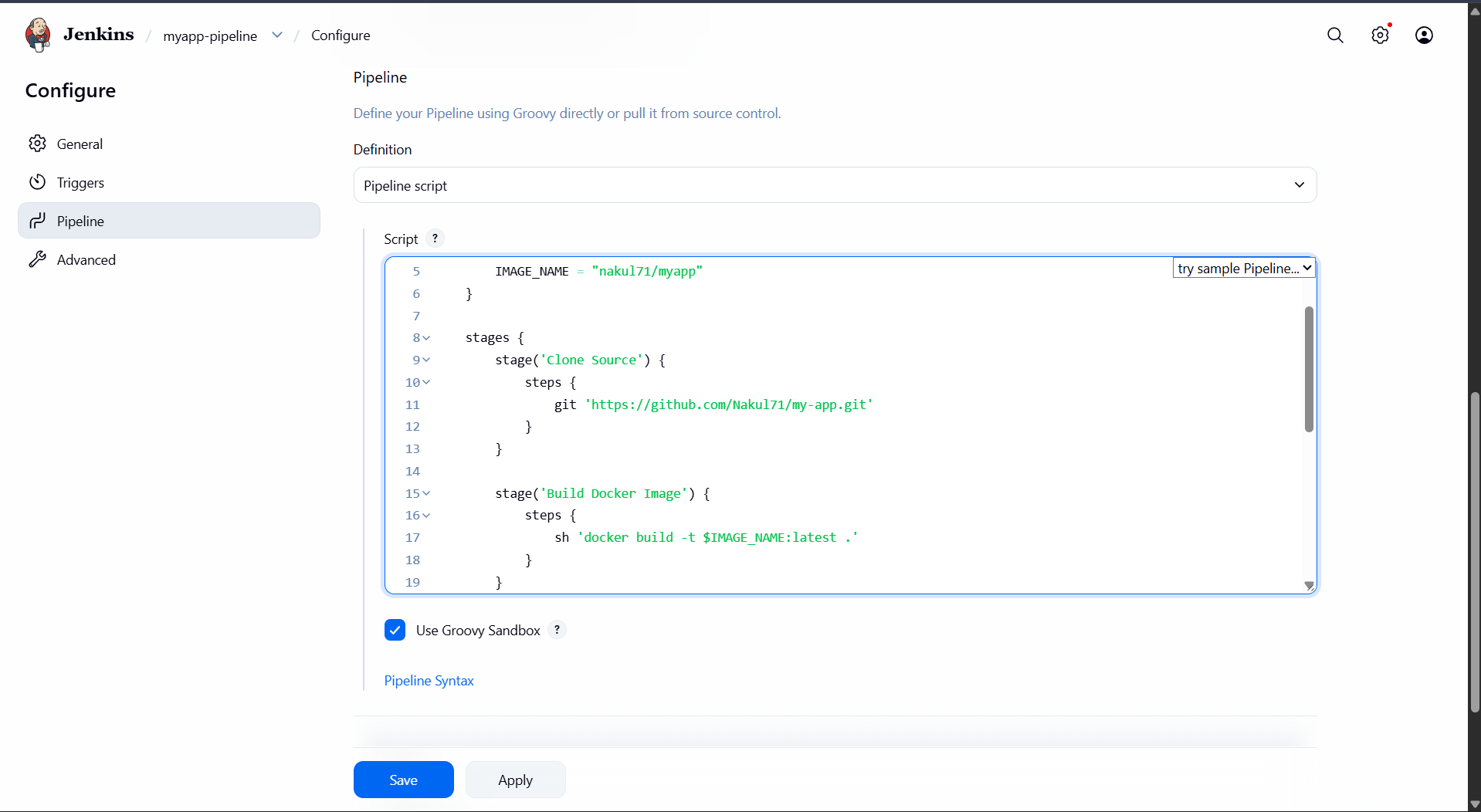Viewport: 1481px width, 812px height.
Task: Open the Definition Pipeline script dropdown
Action: (835, 185)
